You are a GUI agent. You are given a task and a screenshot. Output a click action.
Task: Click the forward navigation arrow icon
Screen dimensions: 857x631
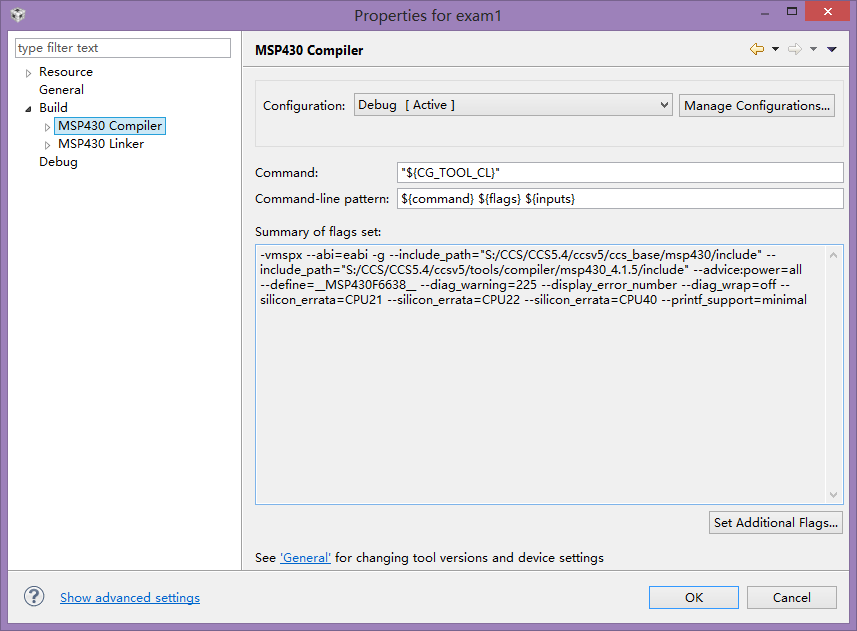[x=795, y=49]
